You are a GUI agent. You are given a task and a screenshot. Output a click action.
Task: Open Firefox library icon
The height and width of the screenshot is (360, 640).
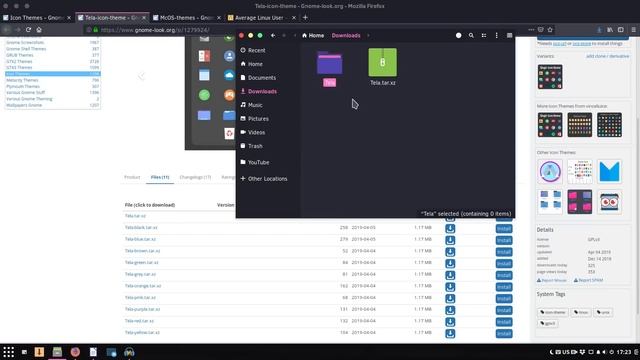(x=610, y=29)
